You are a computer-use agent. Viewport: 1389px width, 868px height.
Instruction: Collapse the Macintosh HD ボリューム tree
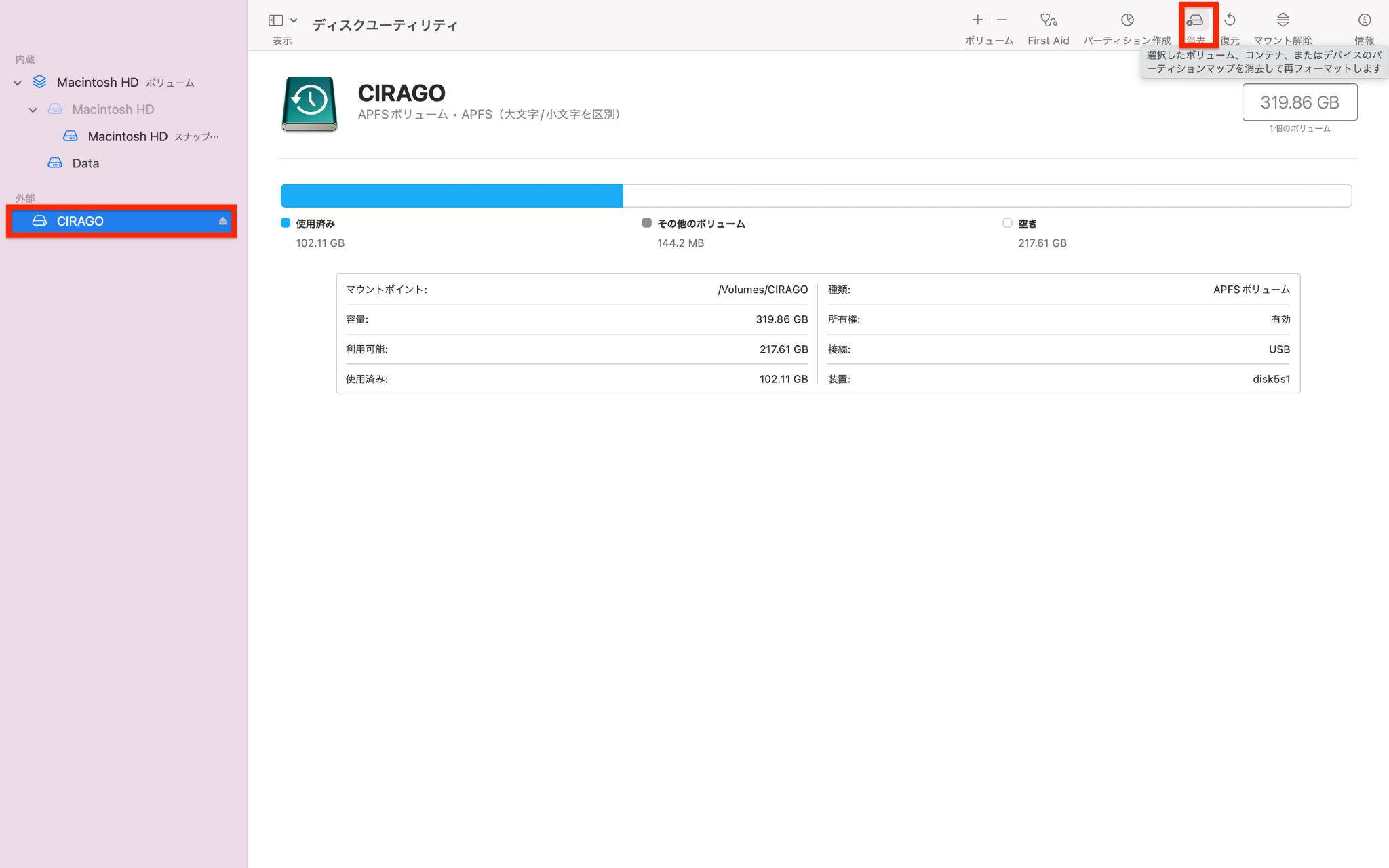pyautogui.click(x=17, y=81)
